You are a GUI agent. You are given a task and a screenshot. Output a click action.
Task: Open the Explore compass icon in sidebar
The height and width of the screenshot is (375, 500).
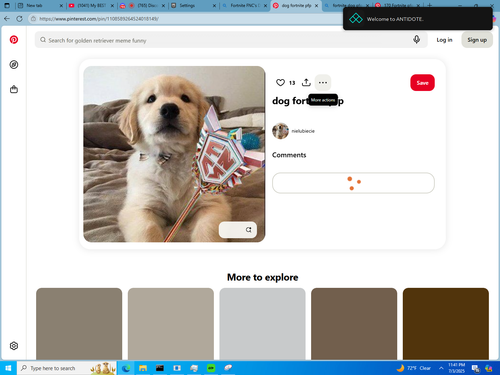pyautogui.click(x=14, y=65)
